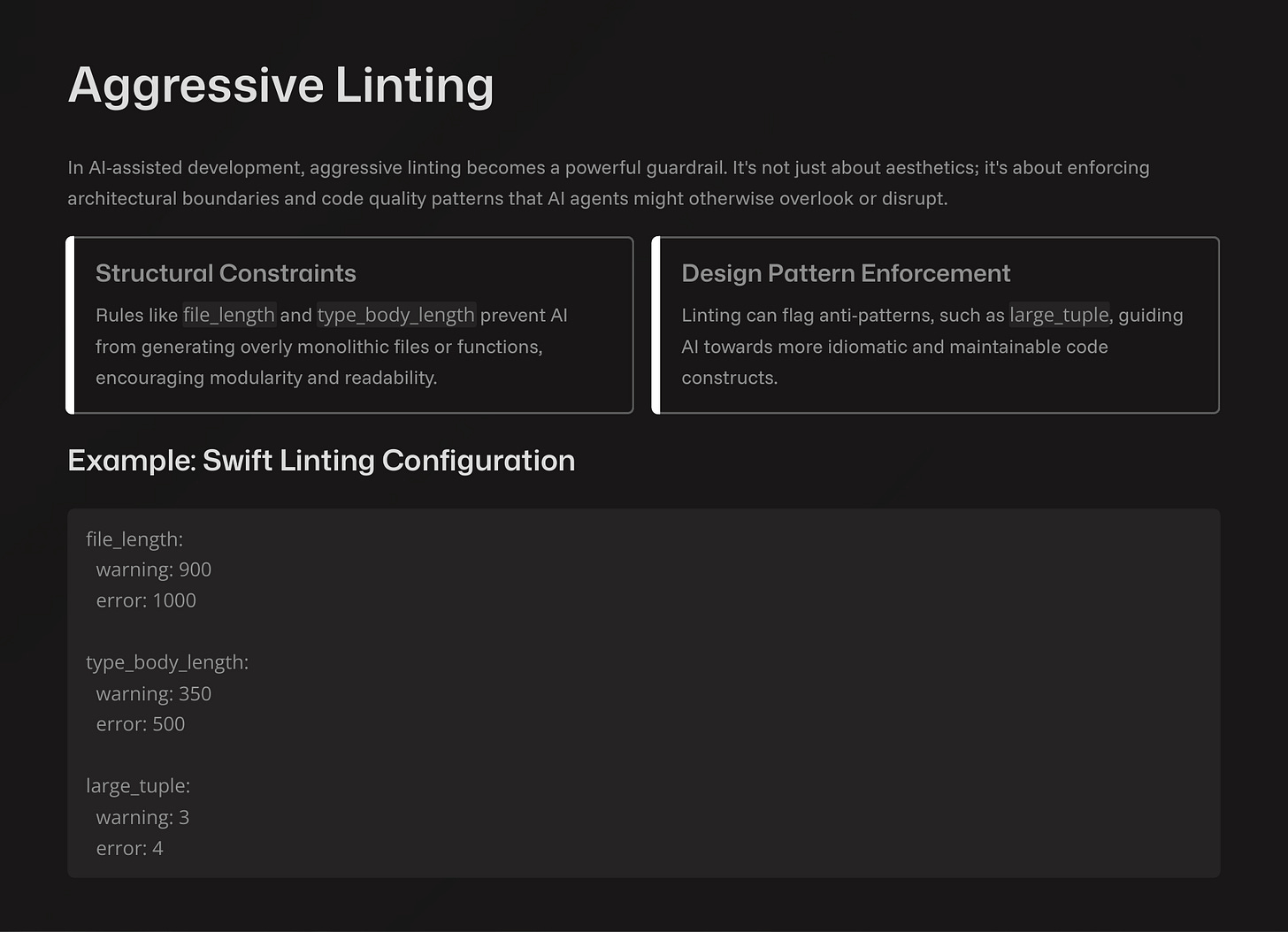Click the "large_tuple:" key in the code block
This screenshot has height=932, width=1288.
point(138,786)
